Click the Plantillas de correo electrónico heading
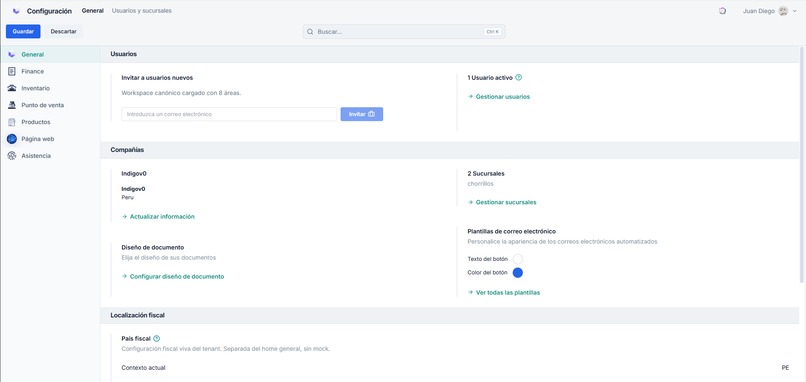Screen dimensions: 806x382 tap(511, 232)
